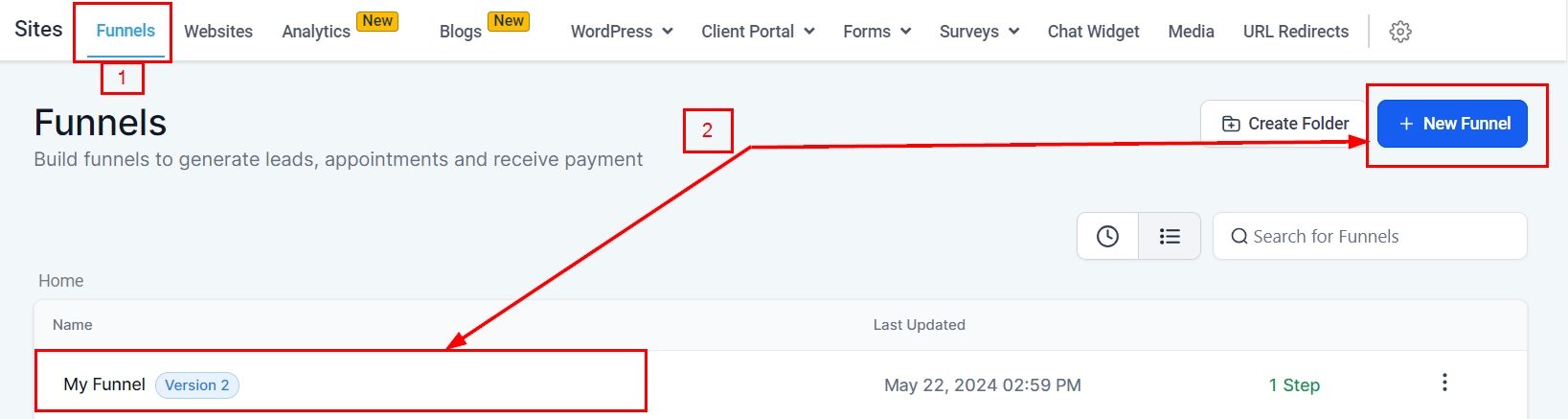
Task: Click the New badge beside Analytics
Action: coord(377,21)
